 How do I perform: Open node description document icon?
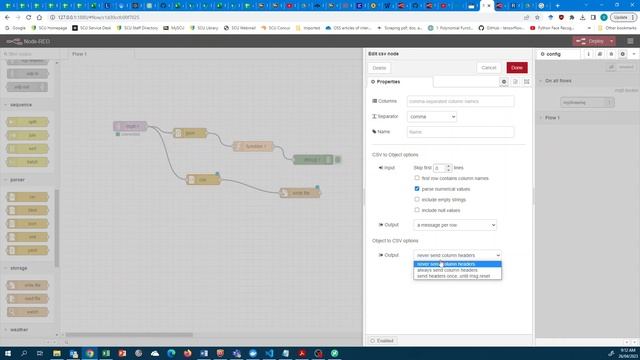click(515, 82)
